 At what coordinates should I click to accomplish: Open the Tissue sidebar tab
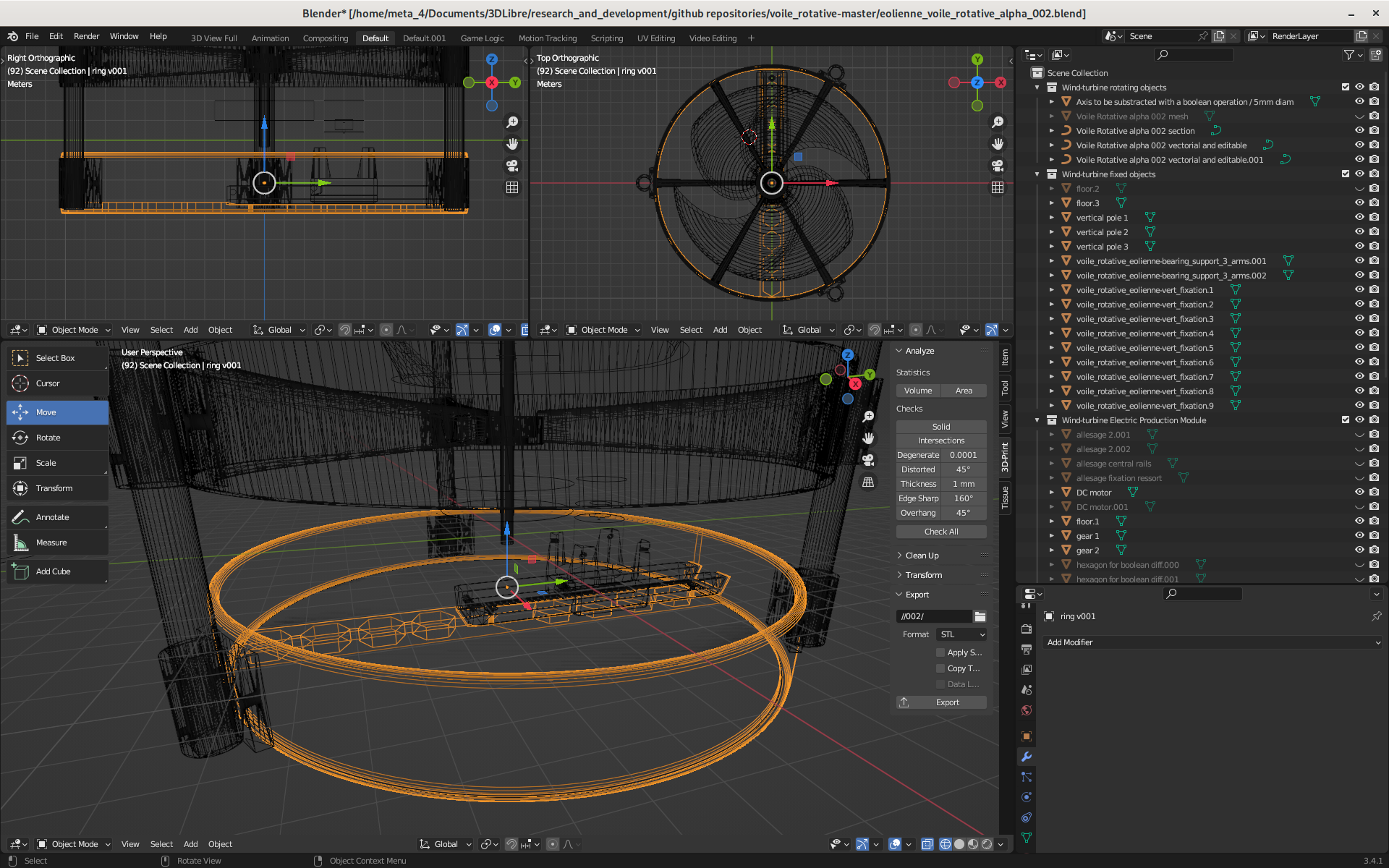coord(1005,498)
